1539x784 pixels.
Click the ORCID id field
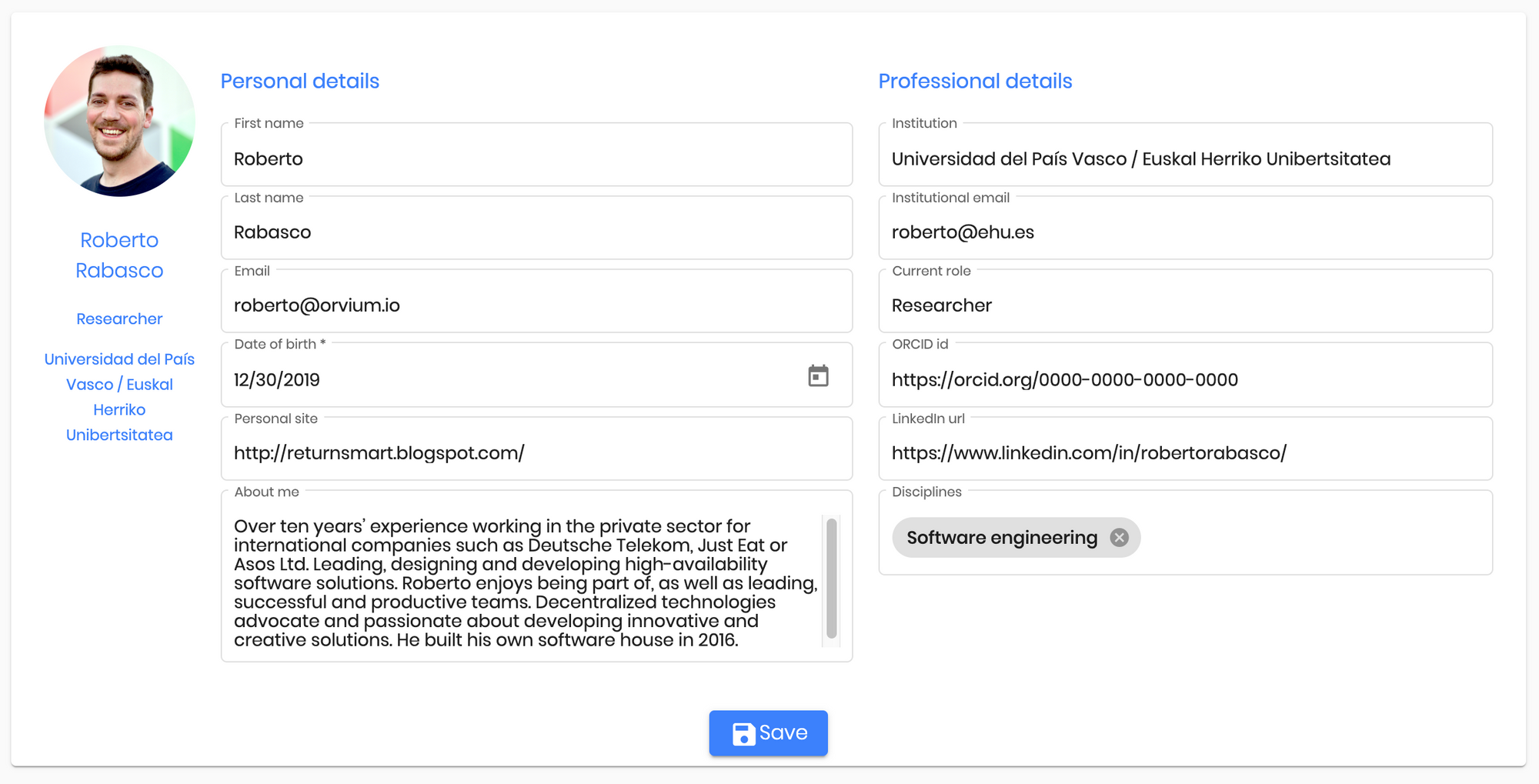click(x=1185, y=375)
